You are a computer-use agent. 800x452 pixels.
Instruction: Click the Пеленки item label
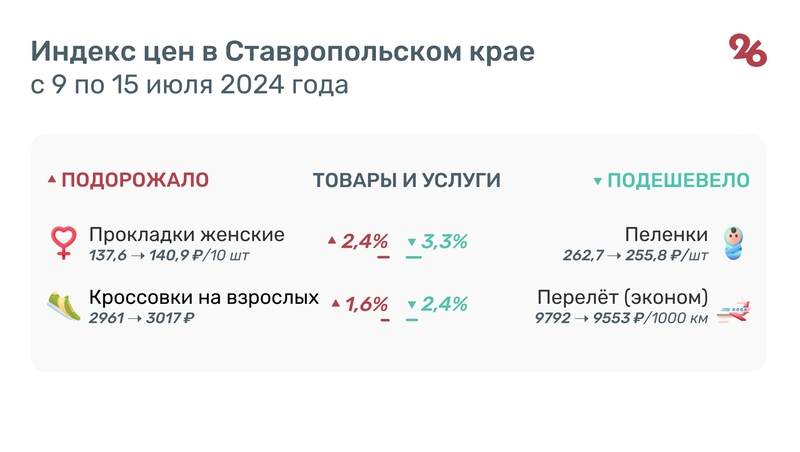pyautogui.click(x=666, y=235)
